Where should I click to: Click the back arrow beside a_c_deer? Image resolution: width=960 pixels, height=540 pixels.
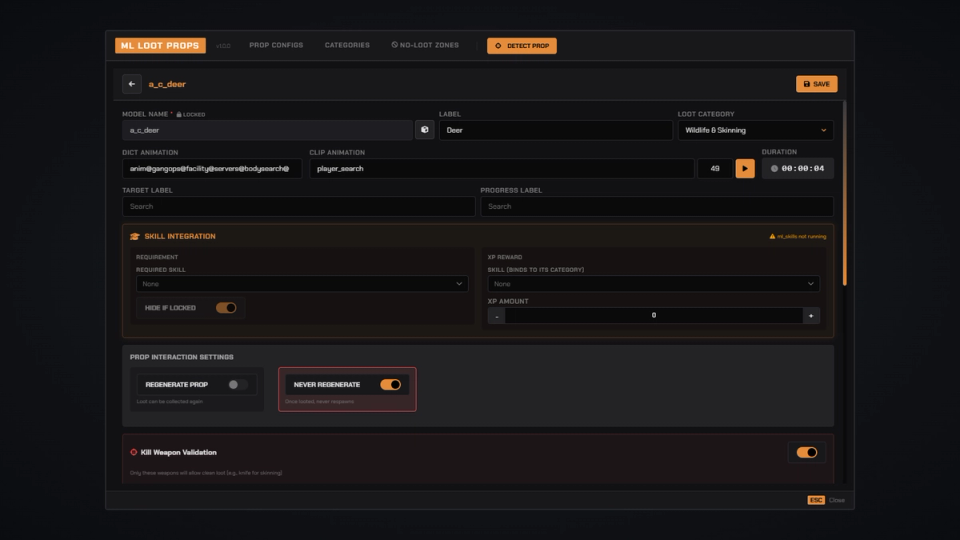tap(132, 84)
